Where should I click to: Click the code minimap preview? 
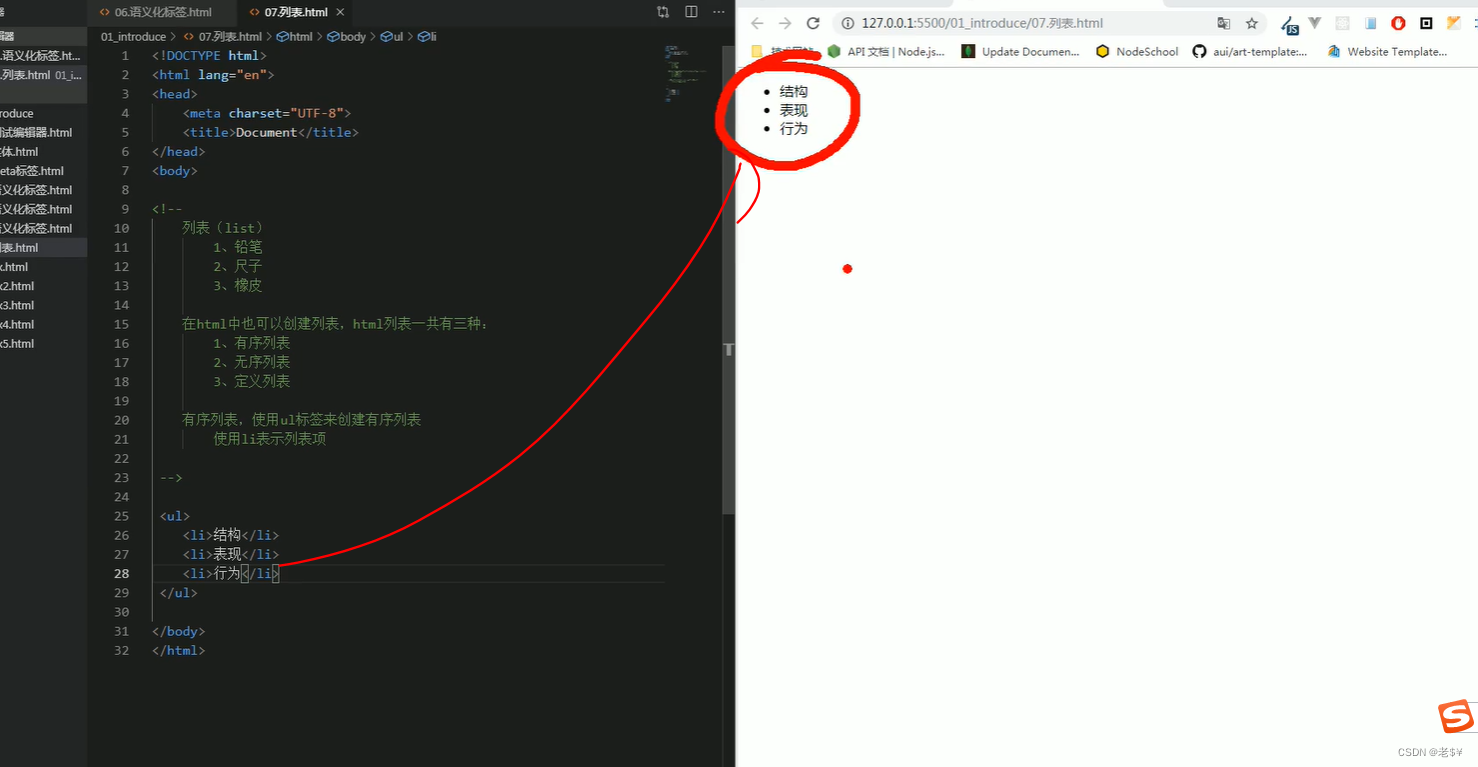[x=687, y=72]
